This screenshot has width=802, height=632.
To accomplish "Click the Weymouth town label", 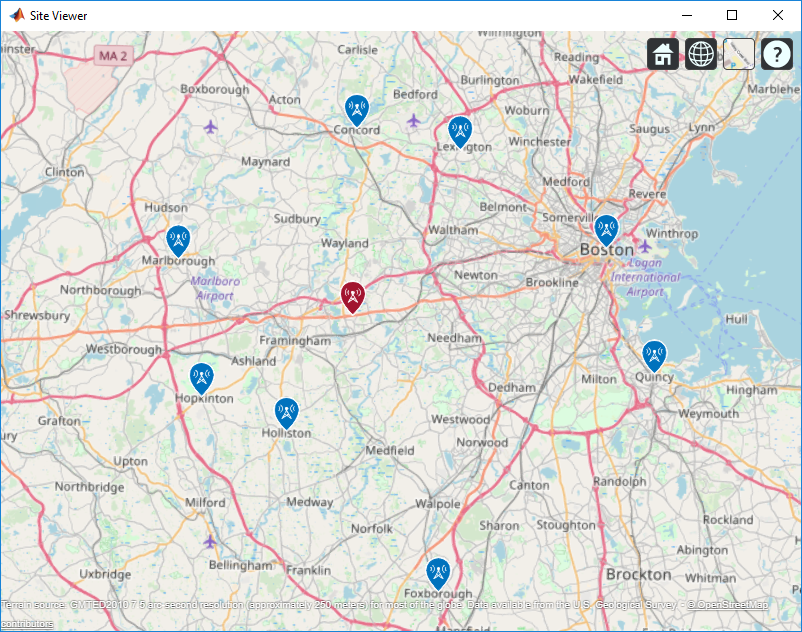I will click(x=708, y=414).
